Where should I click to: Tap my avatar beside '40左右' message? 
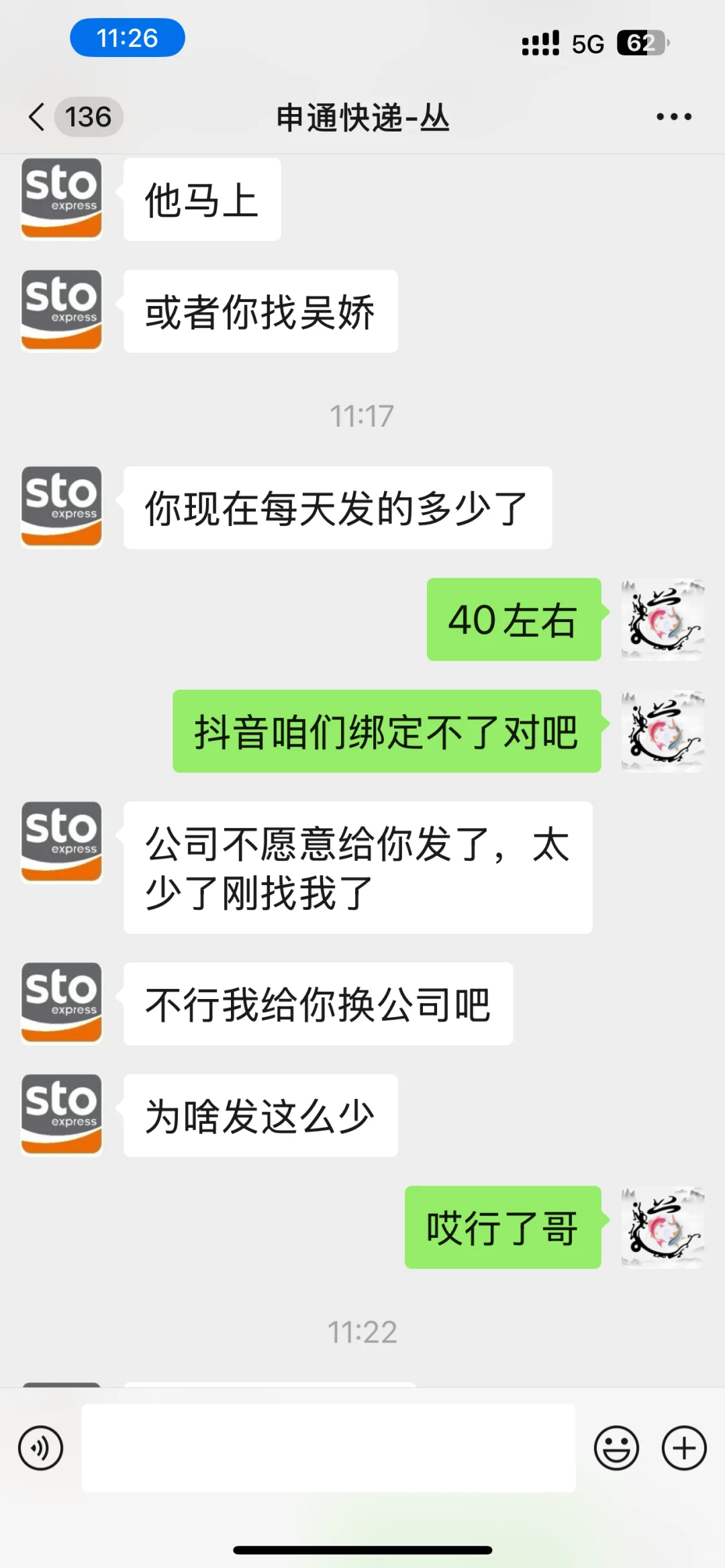pos(663,619)
